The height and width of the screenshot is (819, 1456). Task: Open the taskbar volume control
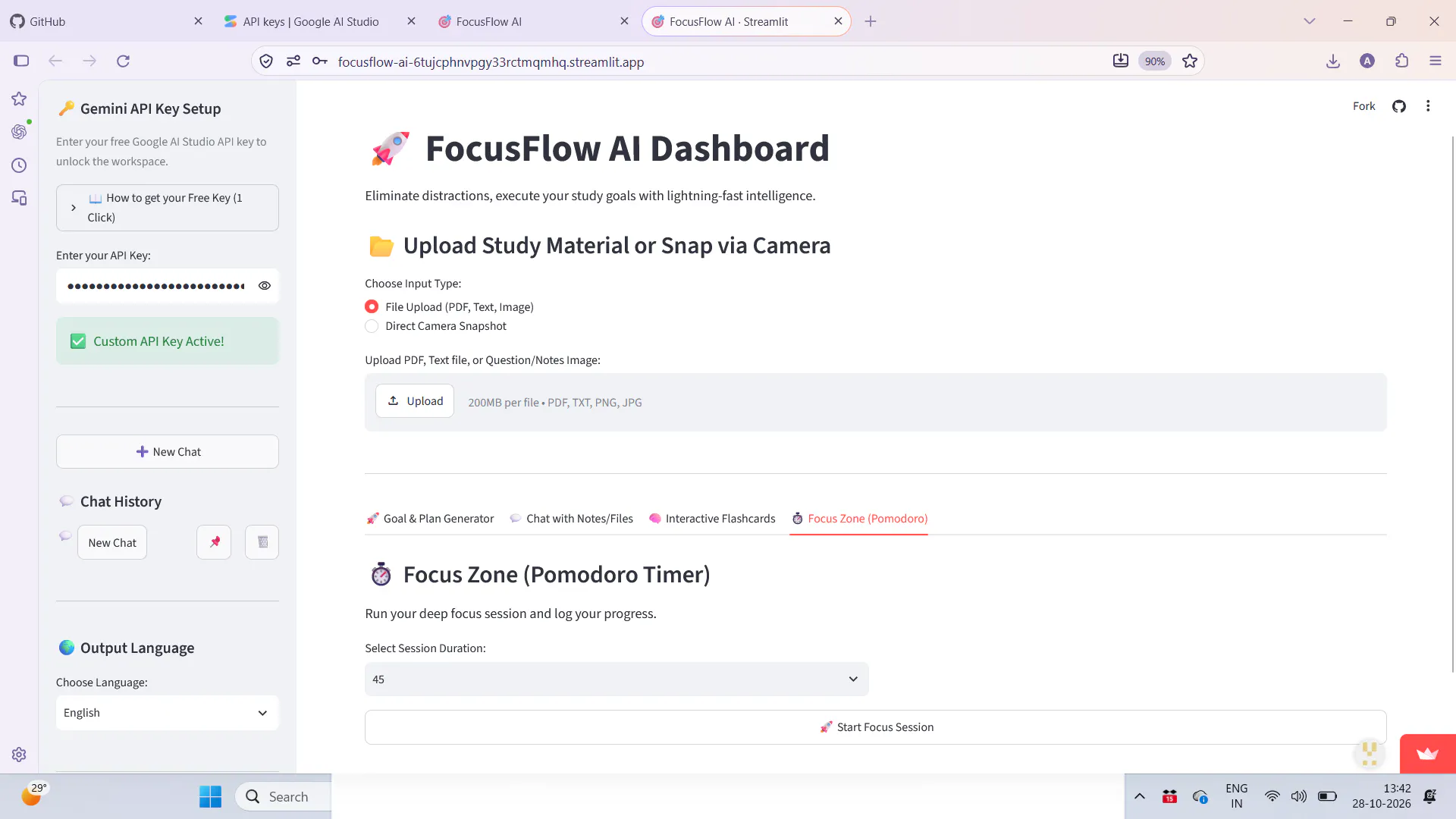point(1299,796)
